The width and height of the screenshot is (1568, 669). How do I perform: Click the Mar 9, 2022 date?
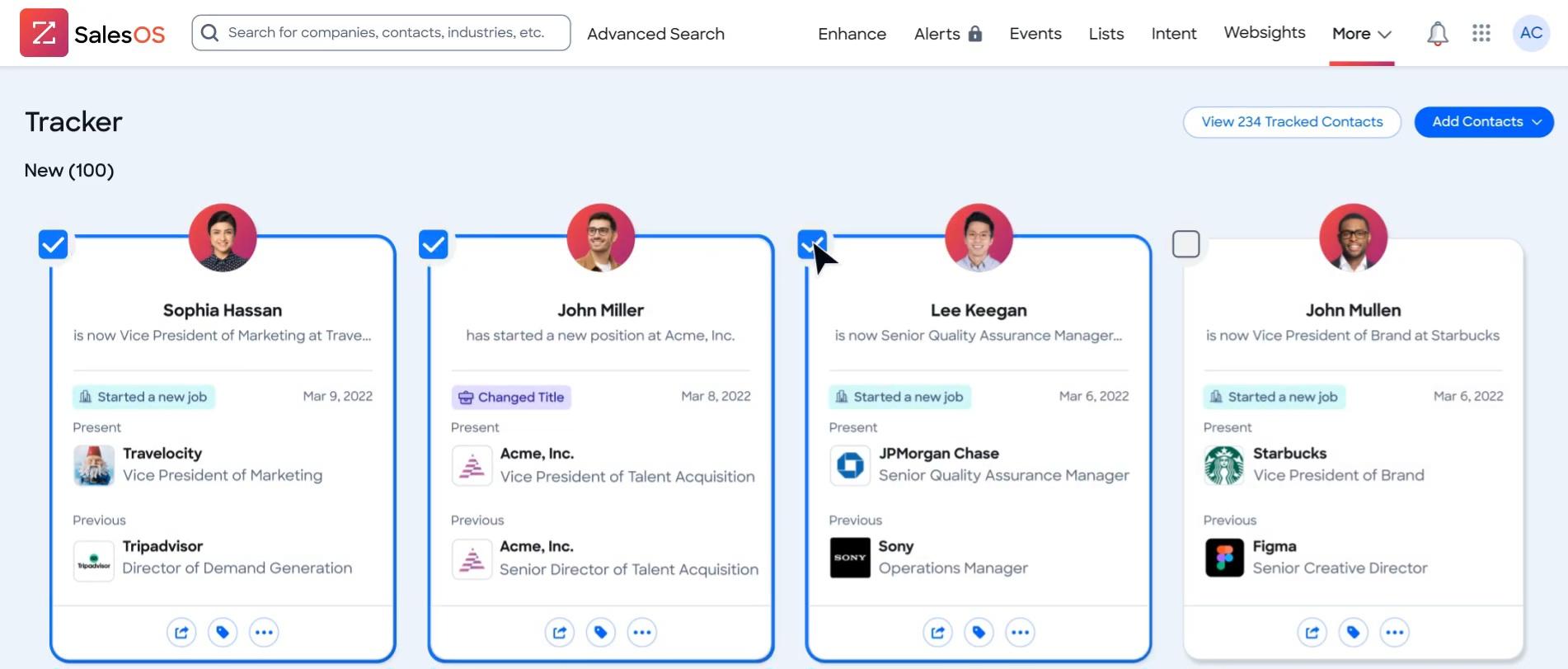[338, 396]
